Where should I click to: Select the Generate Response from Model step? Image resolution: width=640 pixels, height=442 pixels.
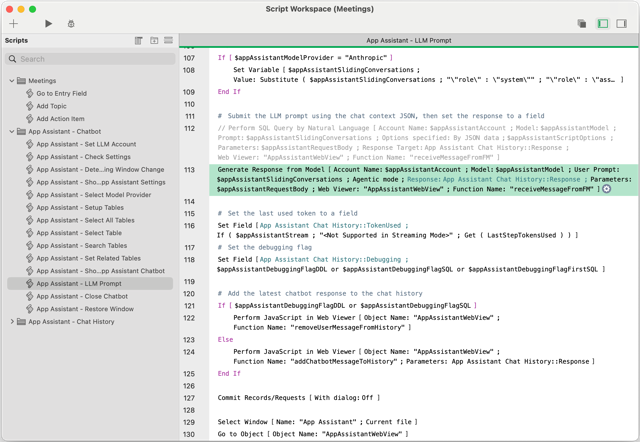(x=424, y=180)
